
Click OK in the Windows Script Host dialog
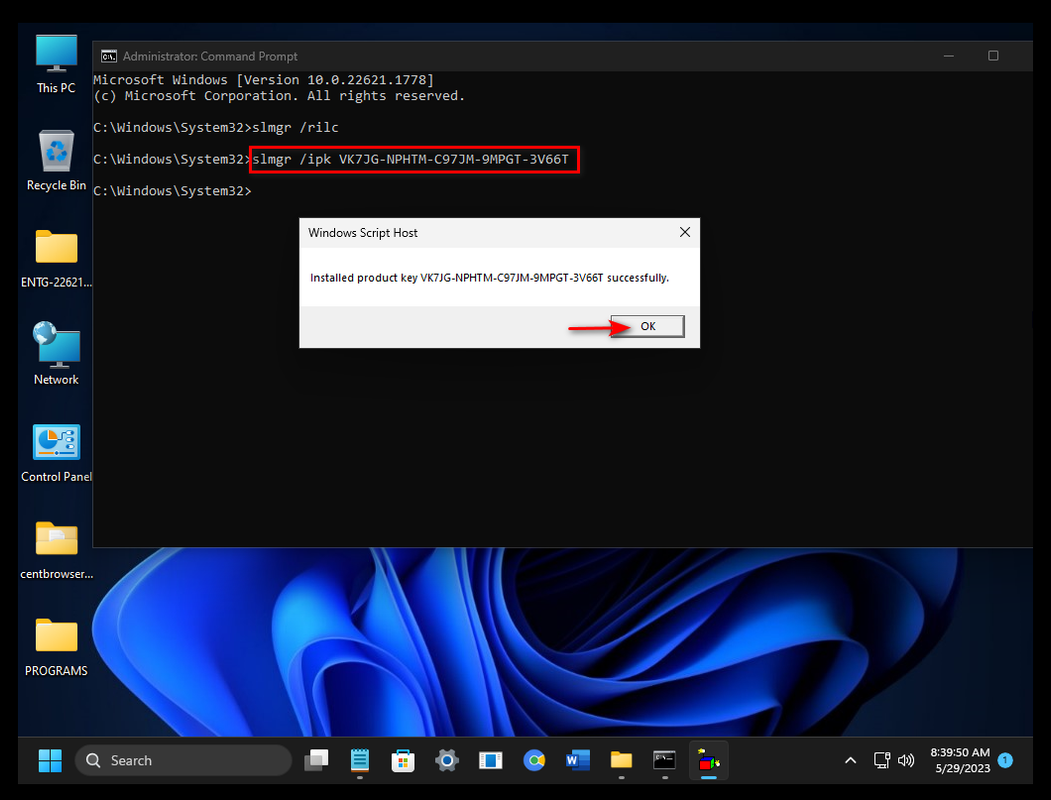coord(647,326)
